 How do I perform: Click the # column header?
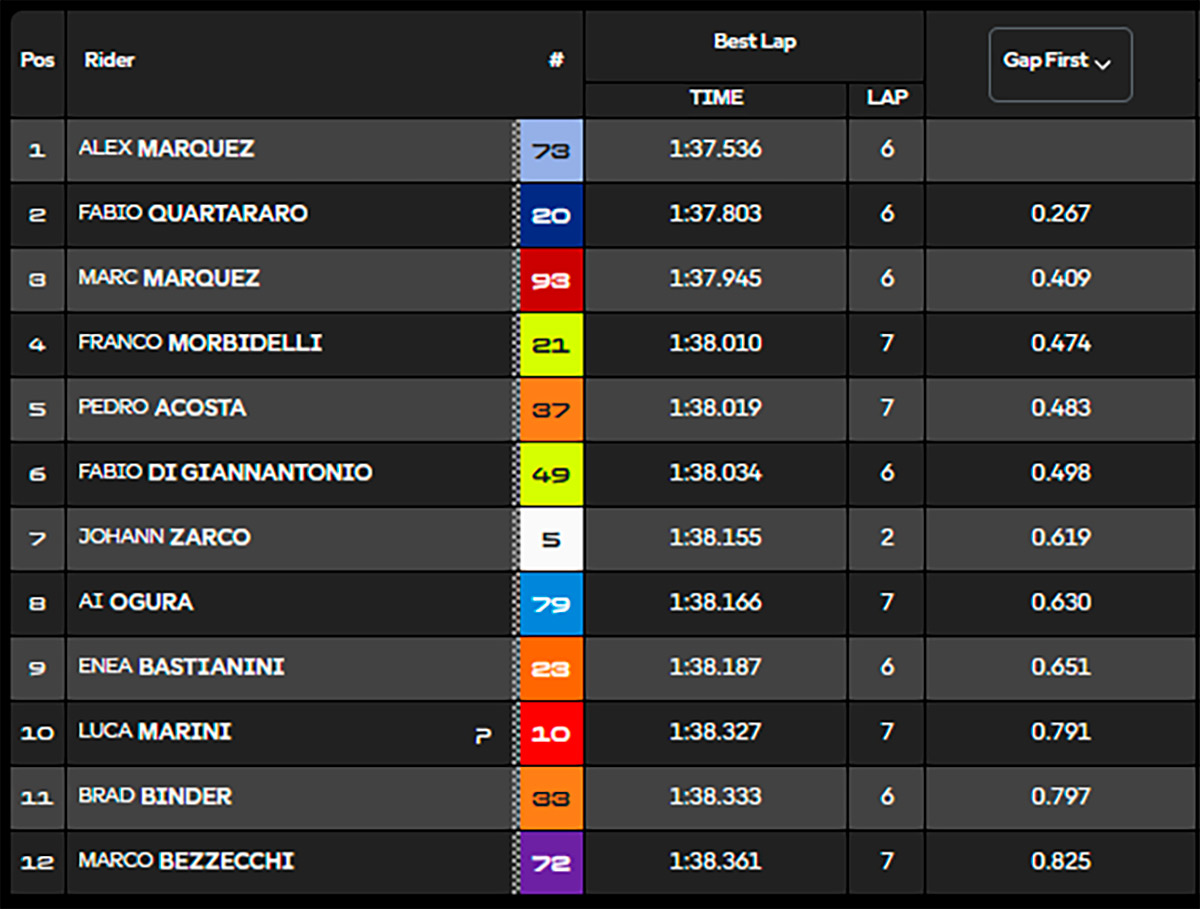[557, 61]
